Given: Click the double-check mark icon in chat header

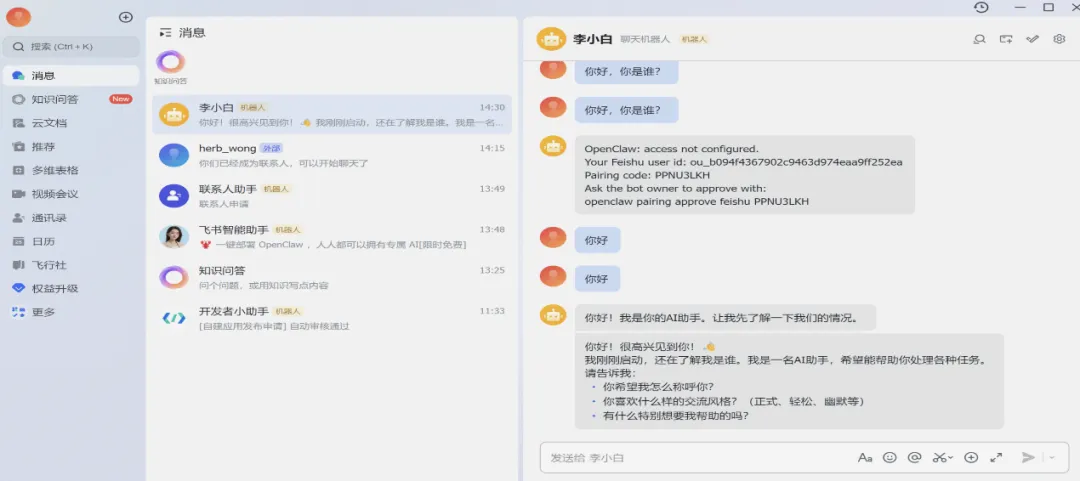Looking at the screenshot, I should (1032, 39).
